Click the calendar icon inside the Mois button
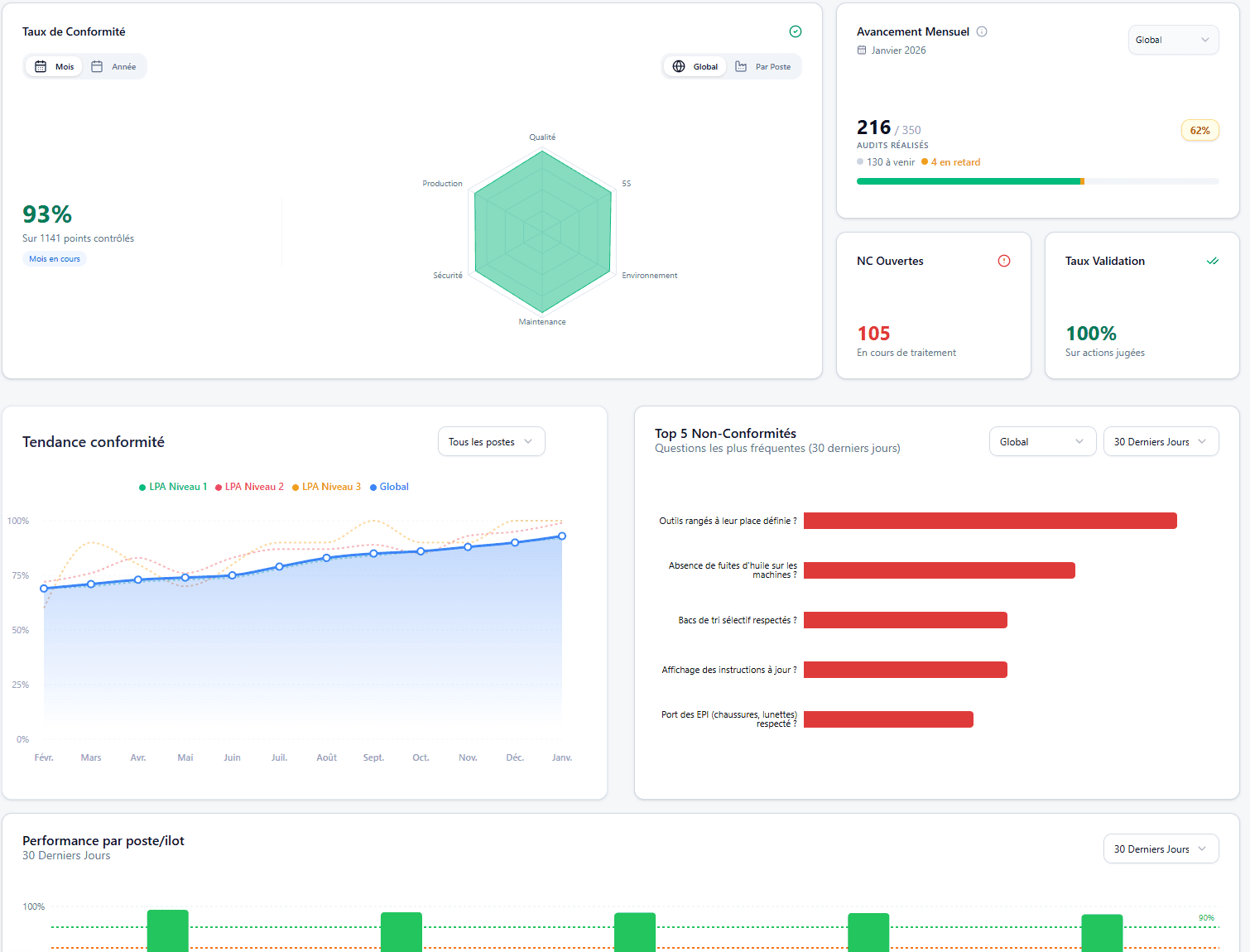Image resolution: width=1250 pixels, height=952 pixels. tap(41, 66)
